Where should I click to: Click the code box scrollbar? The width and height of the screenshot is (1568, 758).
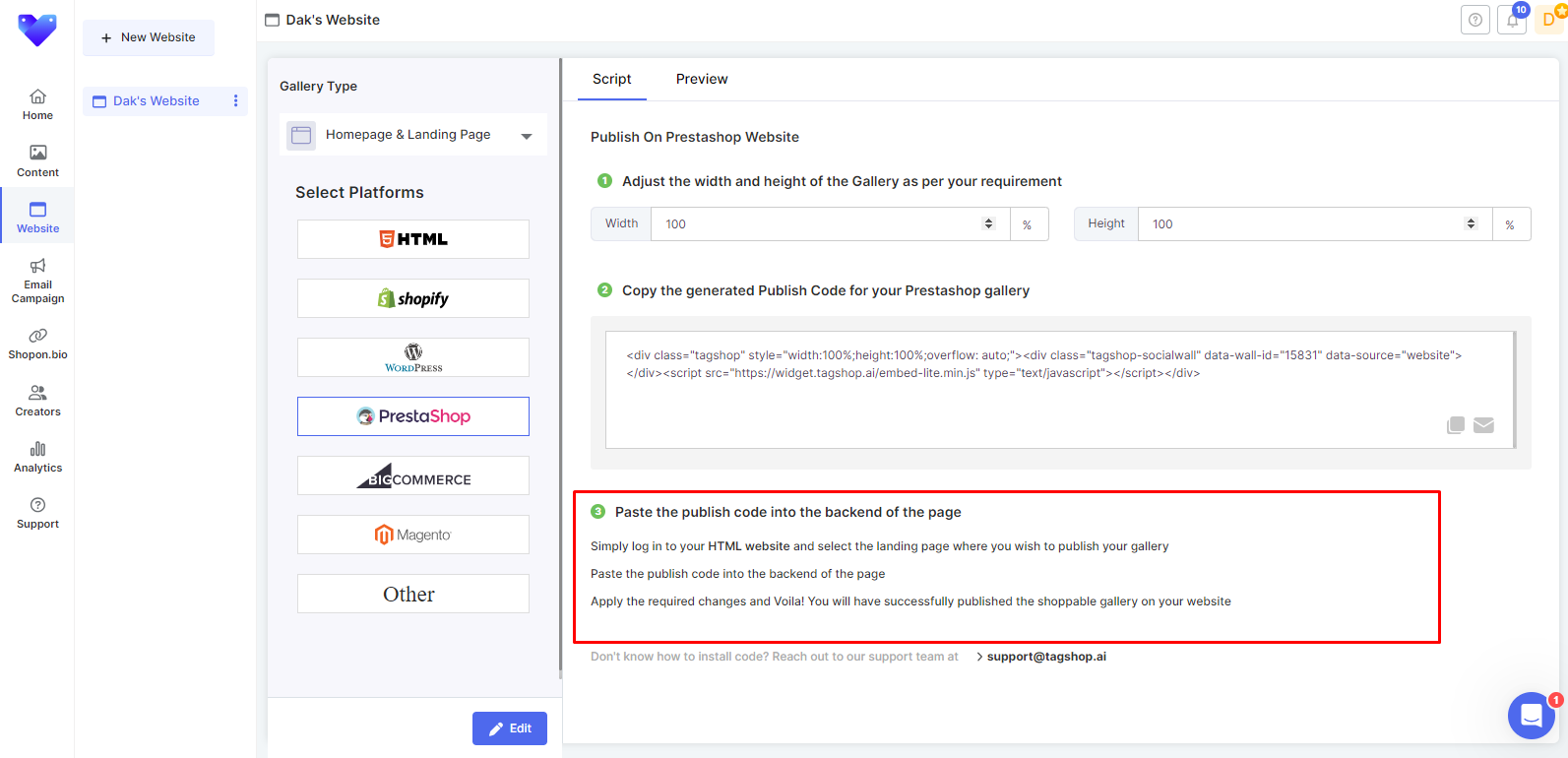click(x=1515, y=390)
